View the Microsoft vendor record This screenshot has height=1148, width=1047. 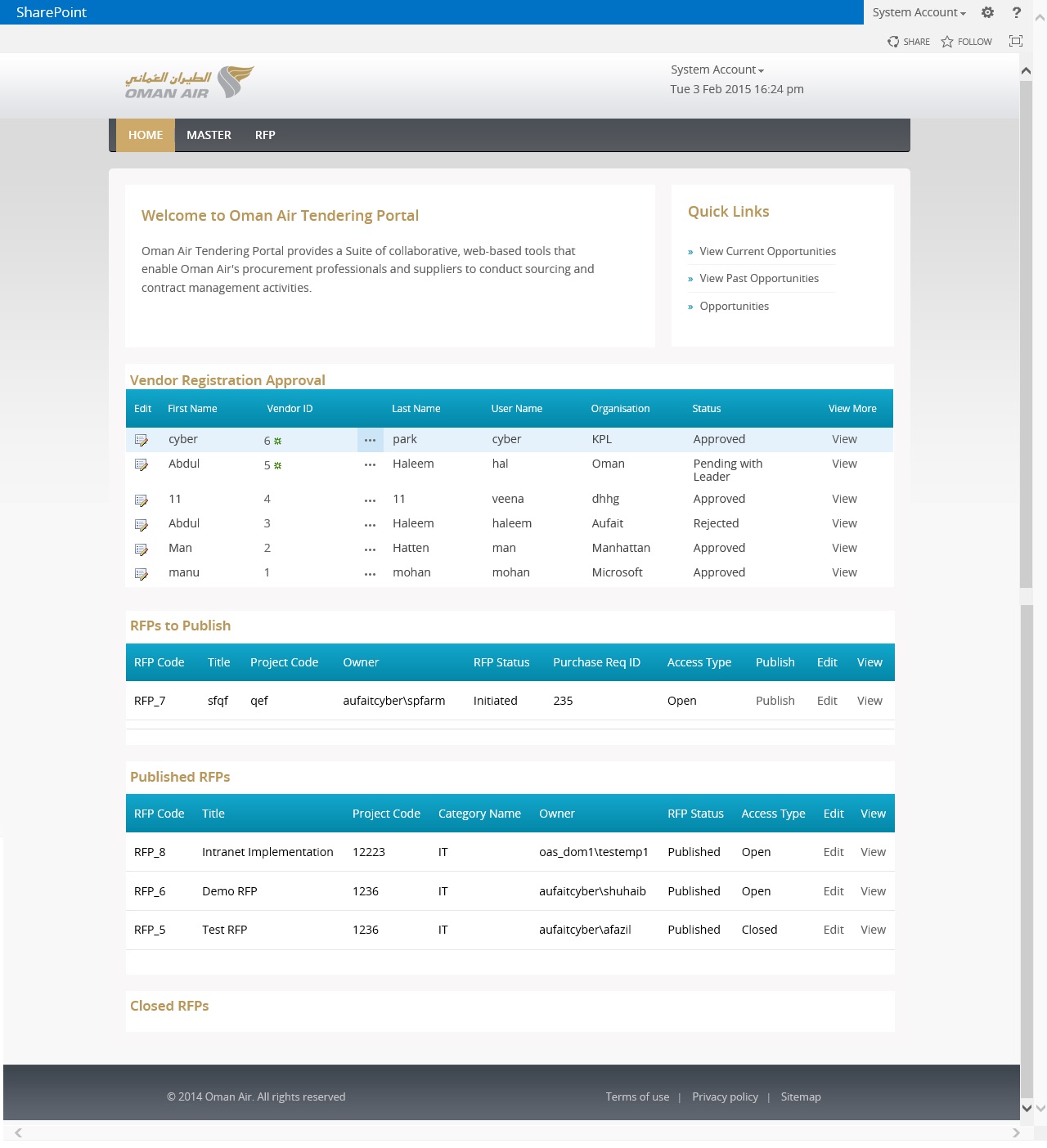pos(844,572)
